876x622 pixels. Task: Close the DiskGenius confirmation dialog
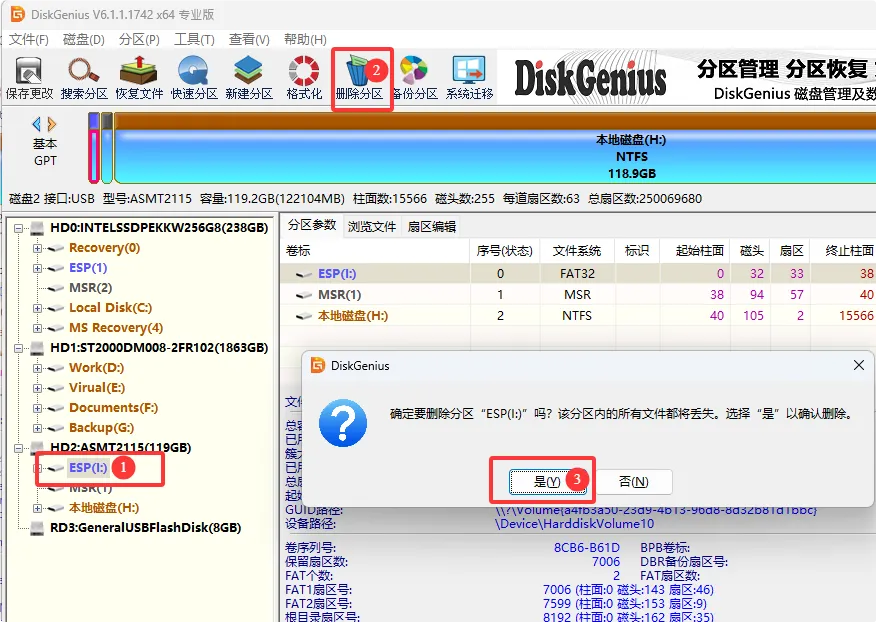coord(859,365)
